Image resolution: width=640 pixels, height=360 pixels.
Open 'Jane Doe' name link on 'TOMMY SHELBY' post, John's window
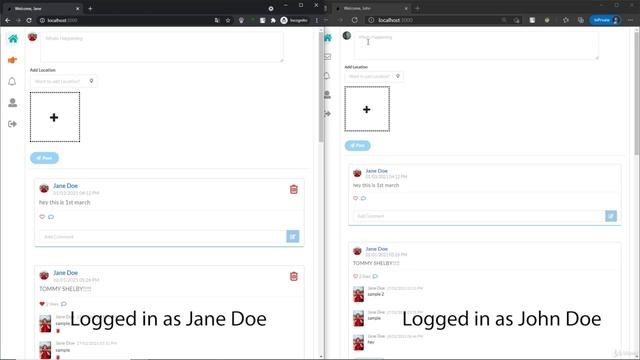click(376, 249)
